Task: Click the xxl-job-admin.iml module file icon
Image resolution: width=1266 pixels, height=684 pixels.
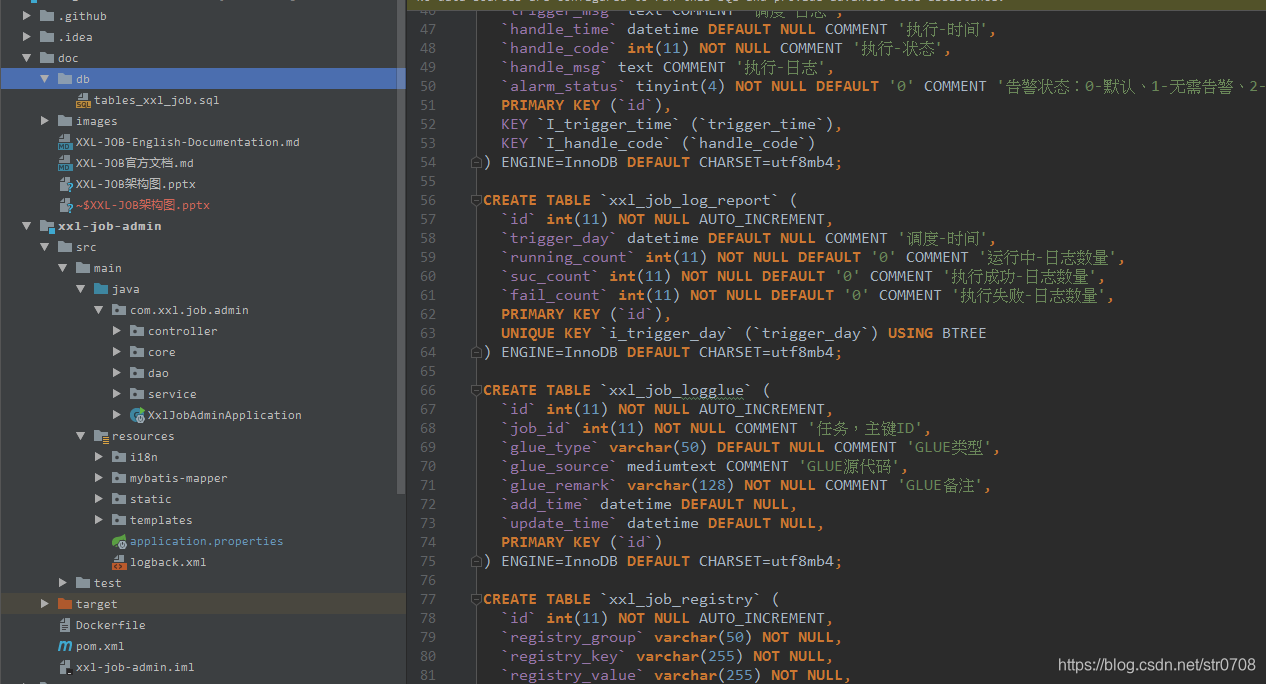Action: [65, 667]
